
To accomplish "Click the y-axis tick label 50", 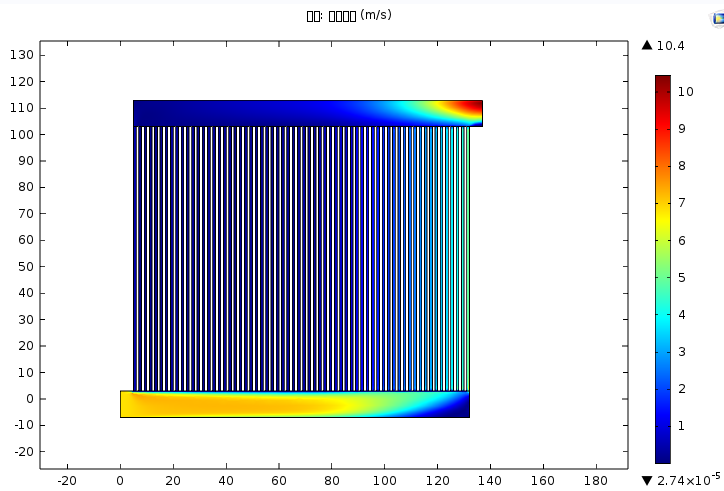I will (26, 267).
